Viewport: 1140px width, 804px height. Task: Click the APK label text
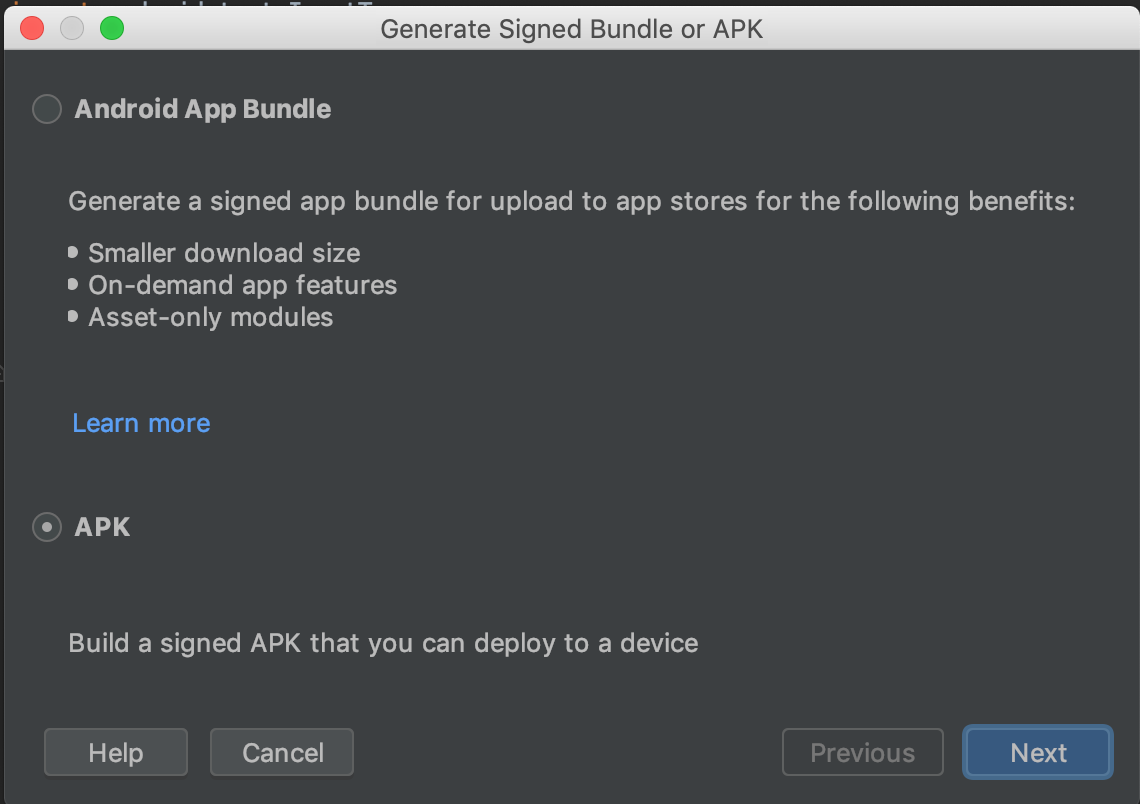pos(102,527)
